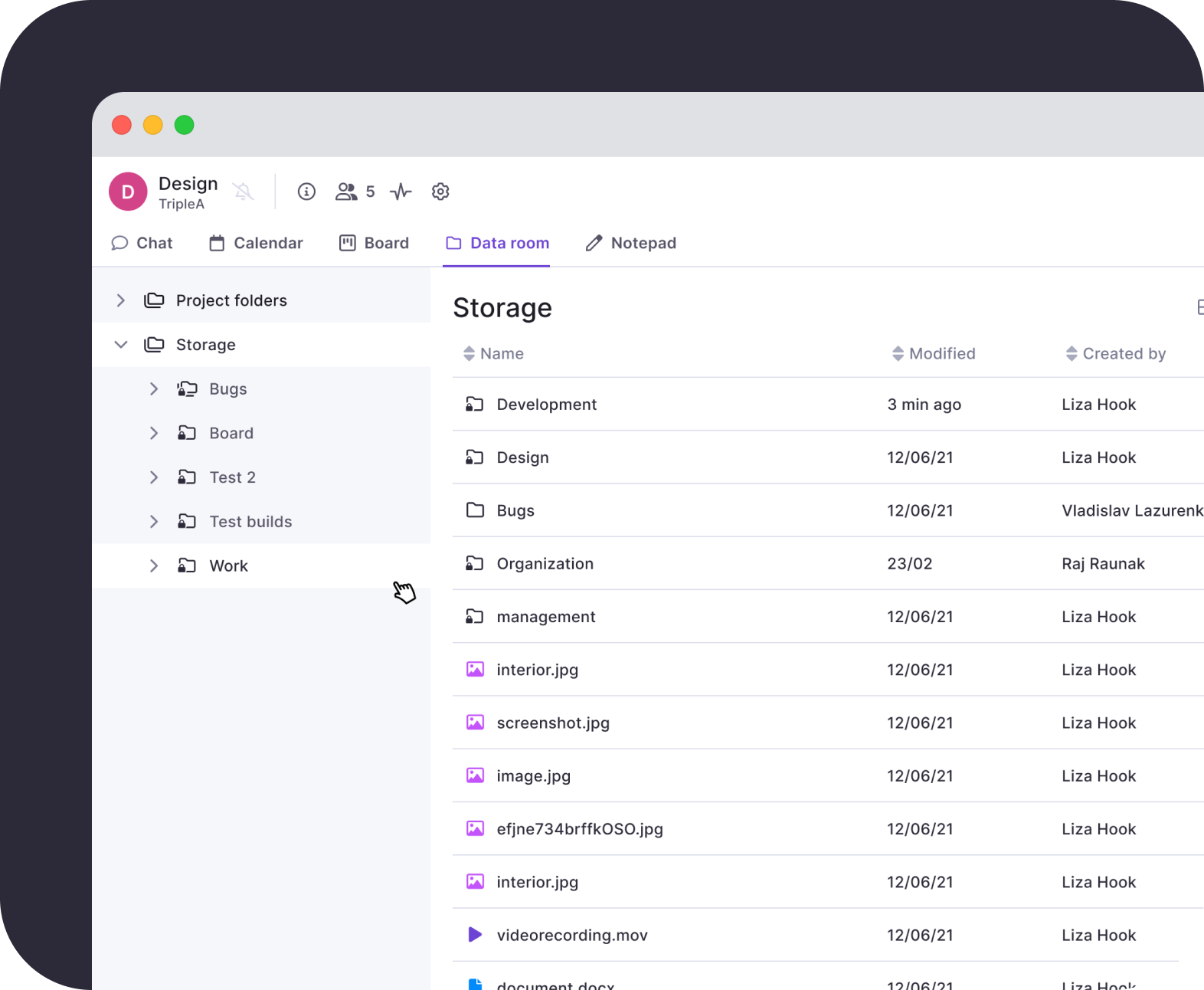1204x990 pixels.
Task: Open the Notepad tab
Action: tap(630, 243)
